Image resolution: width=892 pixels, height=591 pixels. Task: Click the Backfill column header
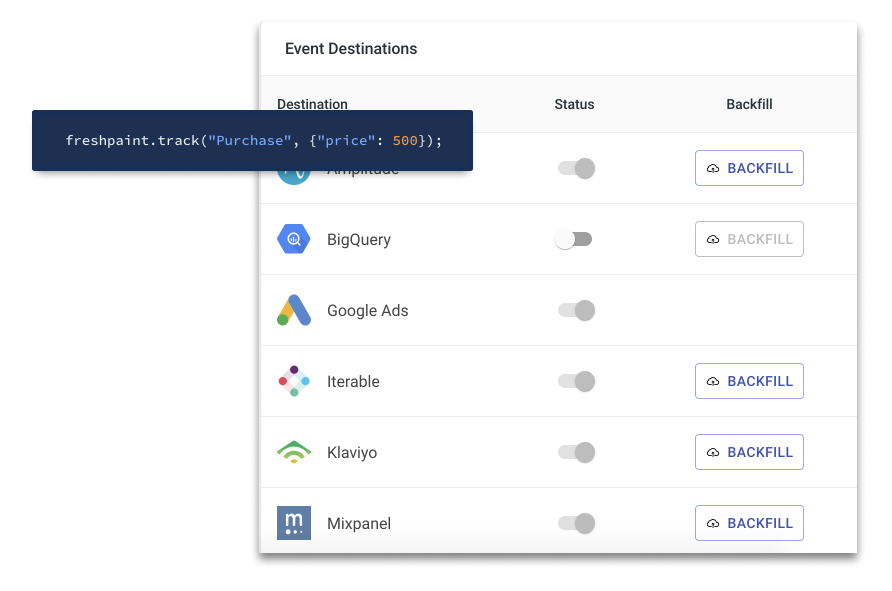(749, 104)
